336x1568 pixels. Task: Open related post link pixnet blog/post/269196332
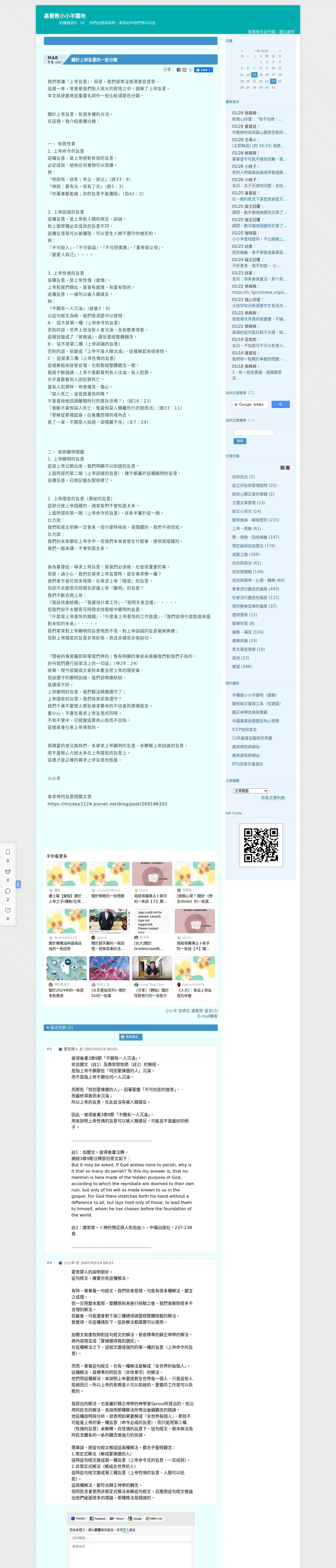107,804
